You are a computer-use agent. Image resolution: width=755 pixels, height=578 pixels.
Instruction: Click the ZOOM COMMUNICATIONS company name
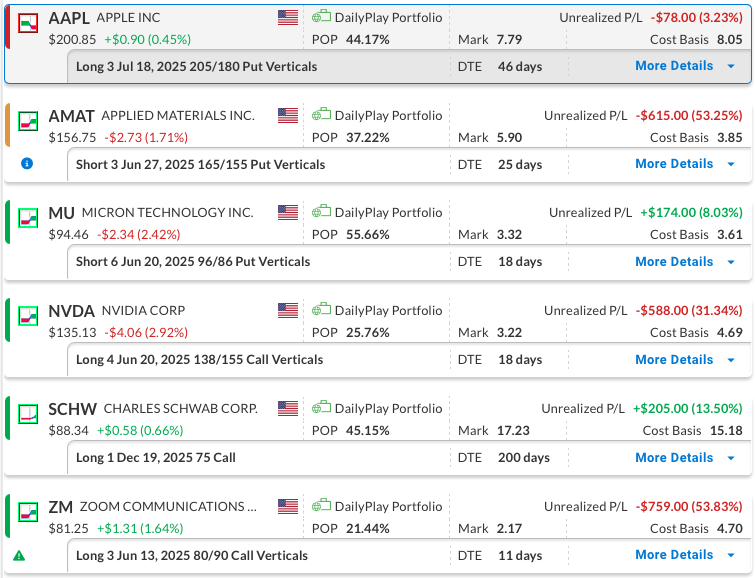pos(168,507)
